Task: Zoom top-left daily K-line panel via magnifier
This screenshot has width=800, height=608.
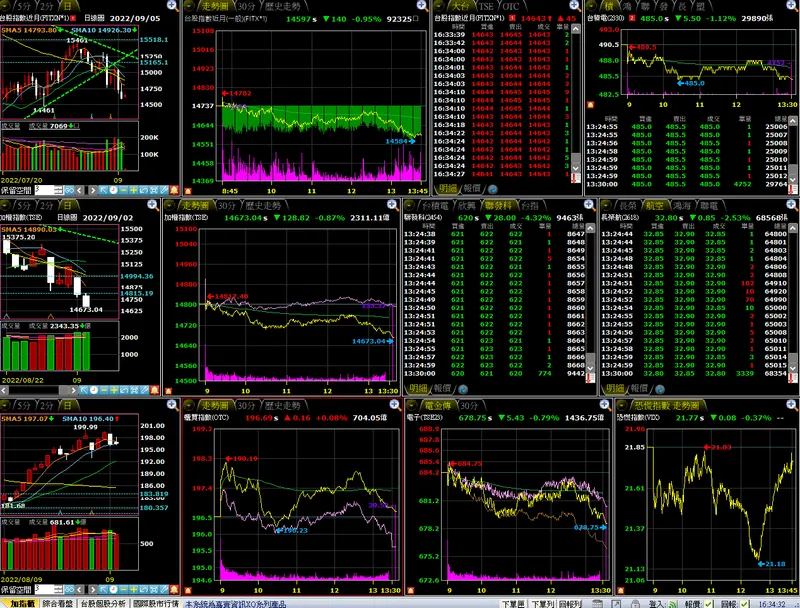Action: pos(172,6)
